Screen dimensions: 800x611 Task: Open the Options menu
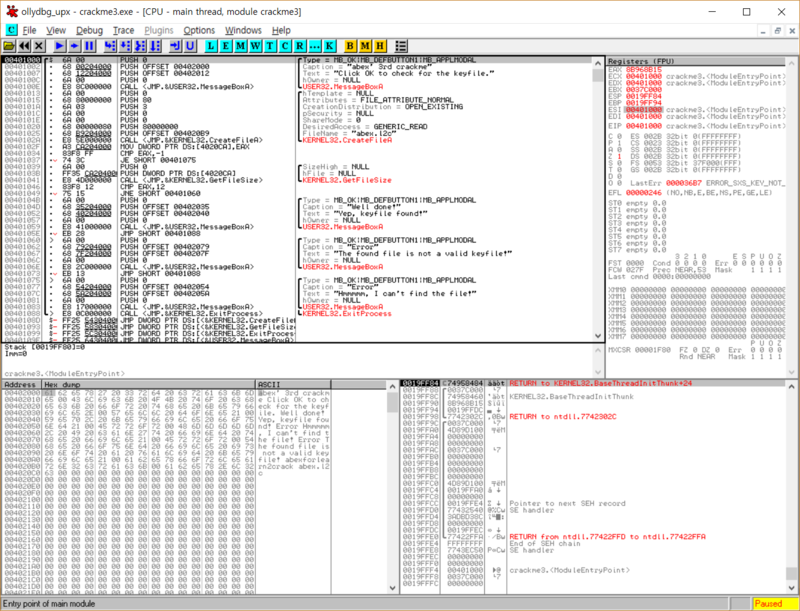coord(199,31)
